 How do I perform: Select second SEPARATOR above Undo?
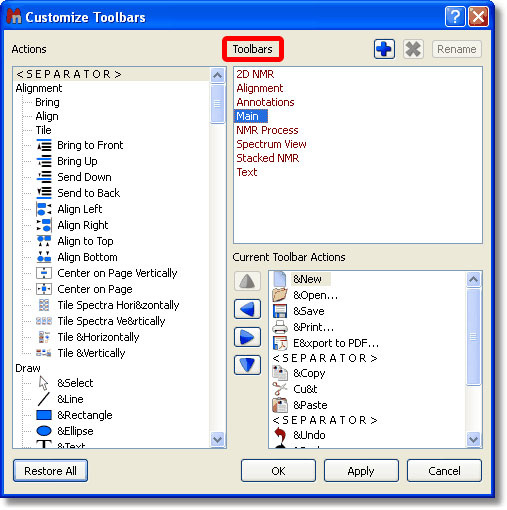pos(325,420)
